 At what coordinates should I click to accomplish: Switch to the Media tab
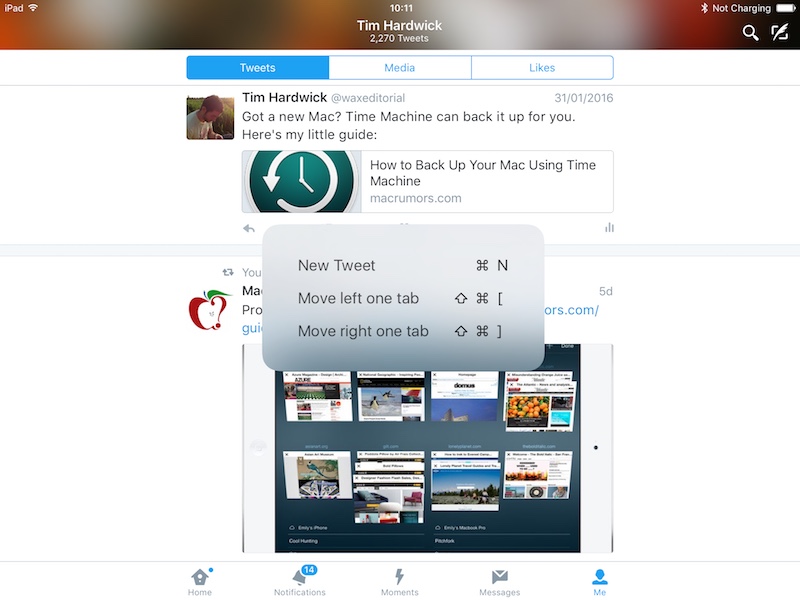(x=400, y=68)
